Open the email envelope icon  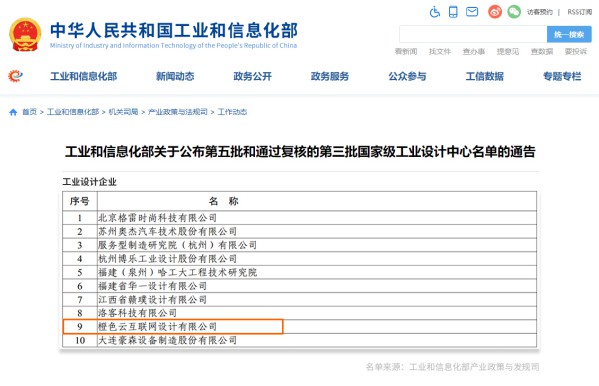[x=472, y=12]
